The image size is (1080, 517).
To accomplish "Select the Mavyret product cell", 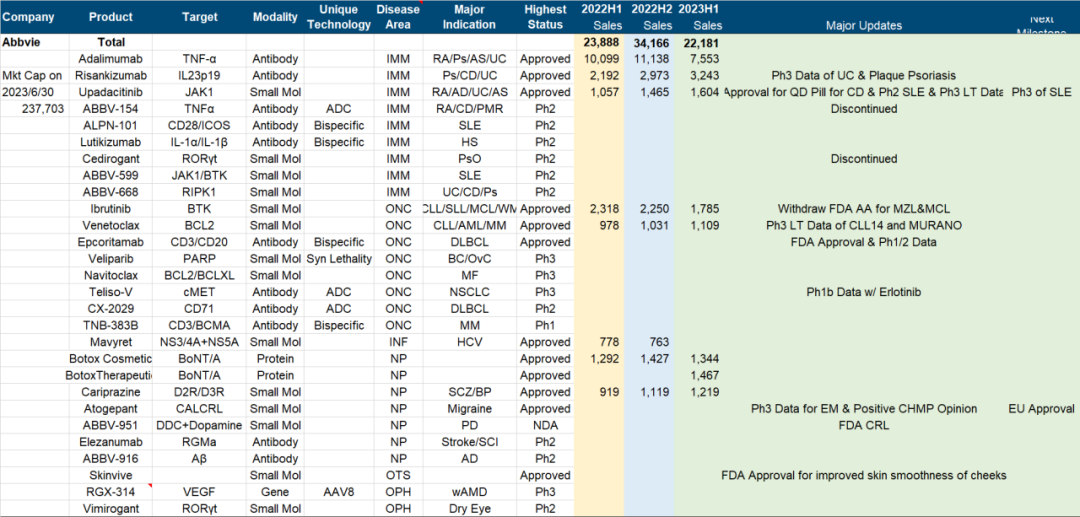I will (111, 341).
